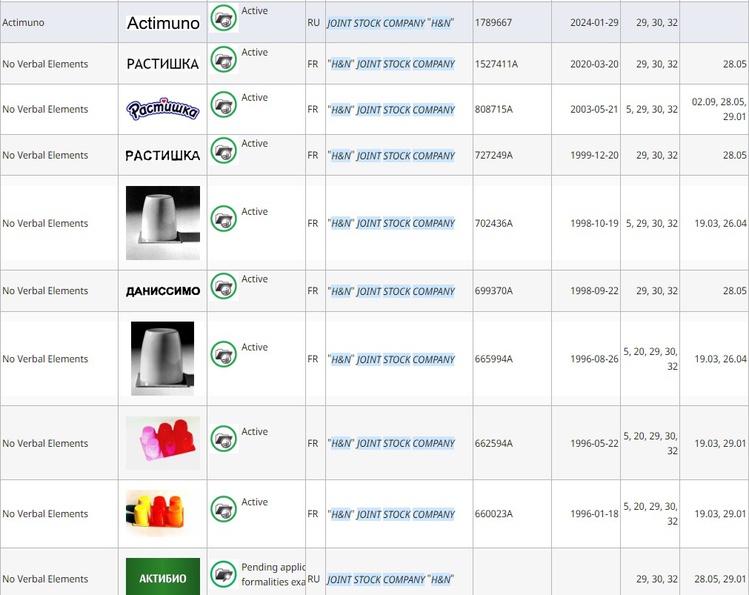749x595 pixels.
Task: Click the status icon in the 699370A row
Action: 224,287
